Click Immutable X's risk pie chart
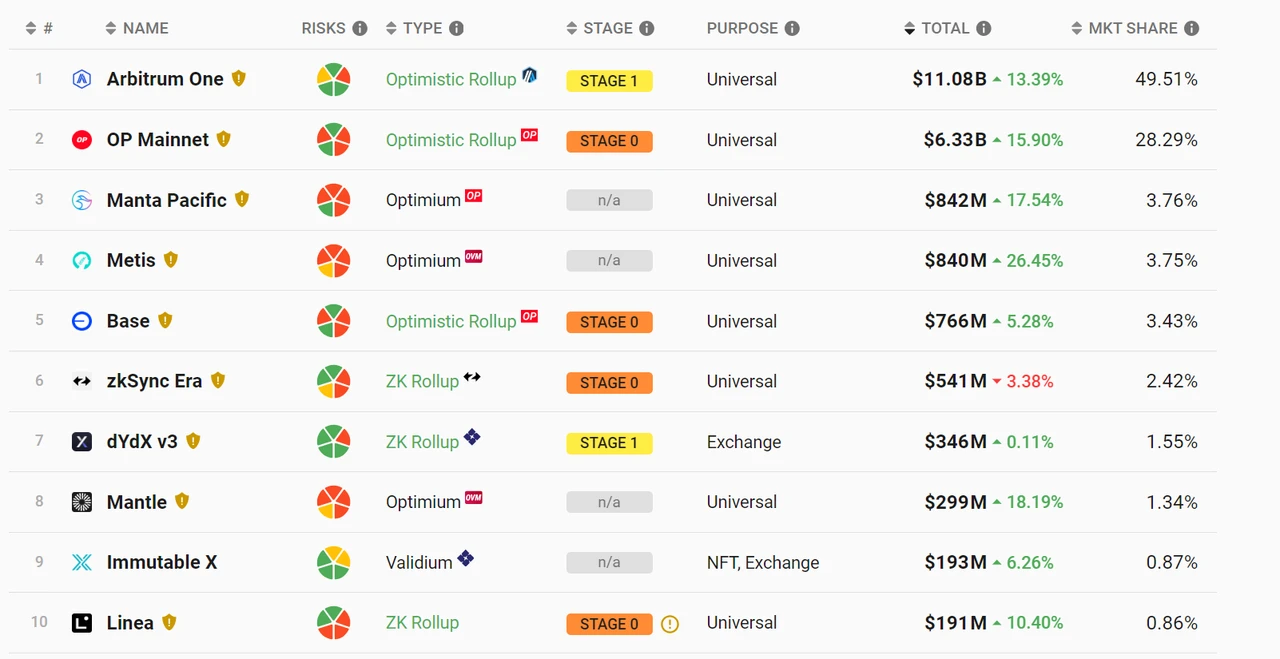The height and width of the screenshot is (659, 1280). 333,562
